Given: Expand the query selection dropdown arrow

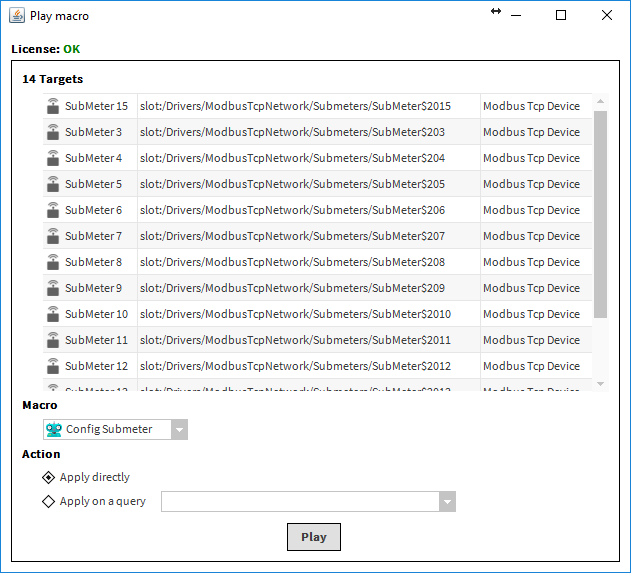Looking at the screenshot, I should coord(448,502).
